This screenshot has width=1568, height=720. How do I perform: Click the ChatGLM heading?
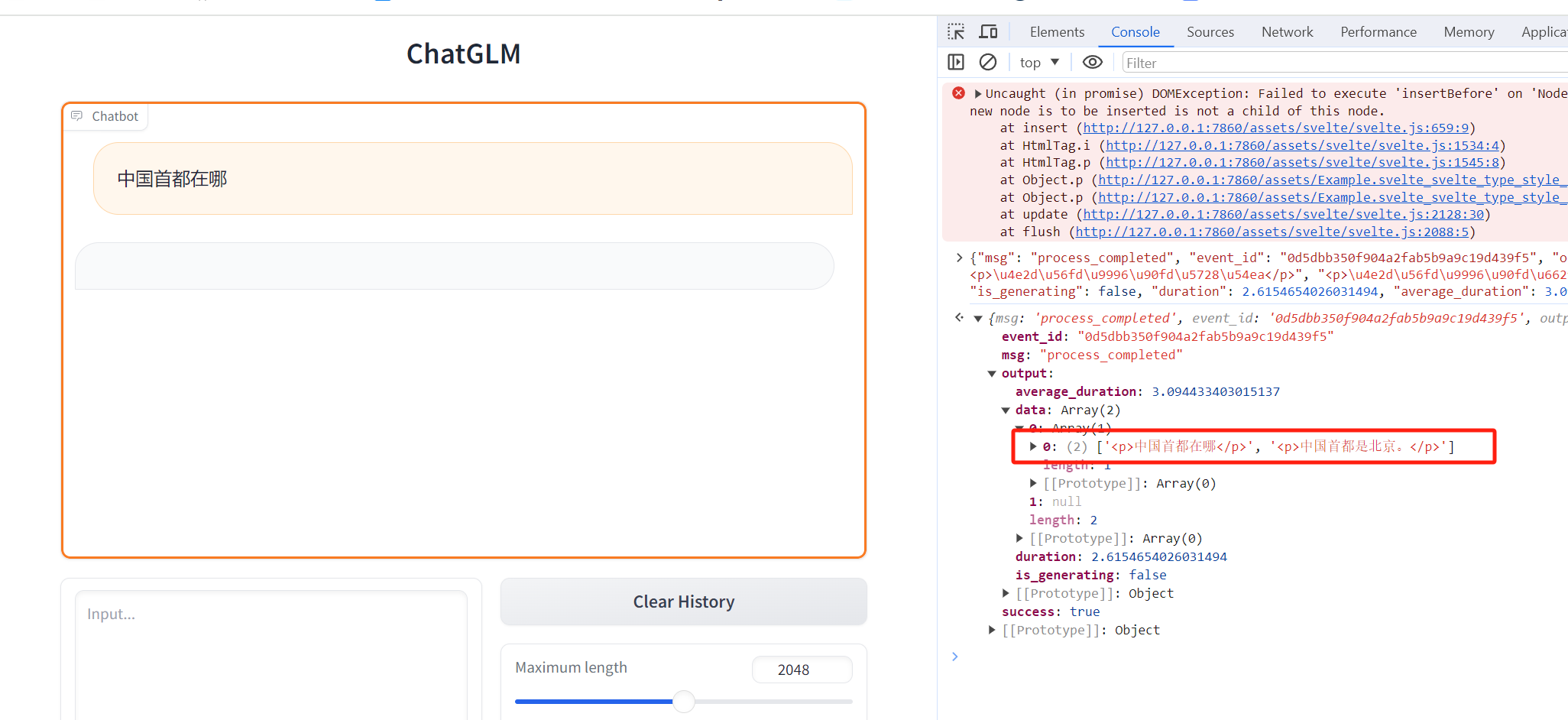[x=463, y=54]
